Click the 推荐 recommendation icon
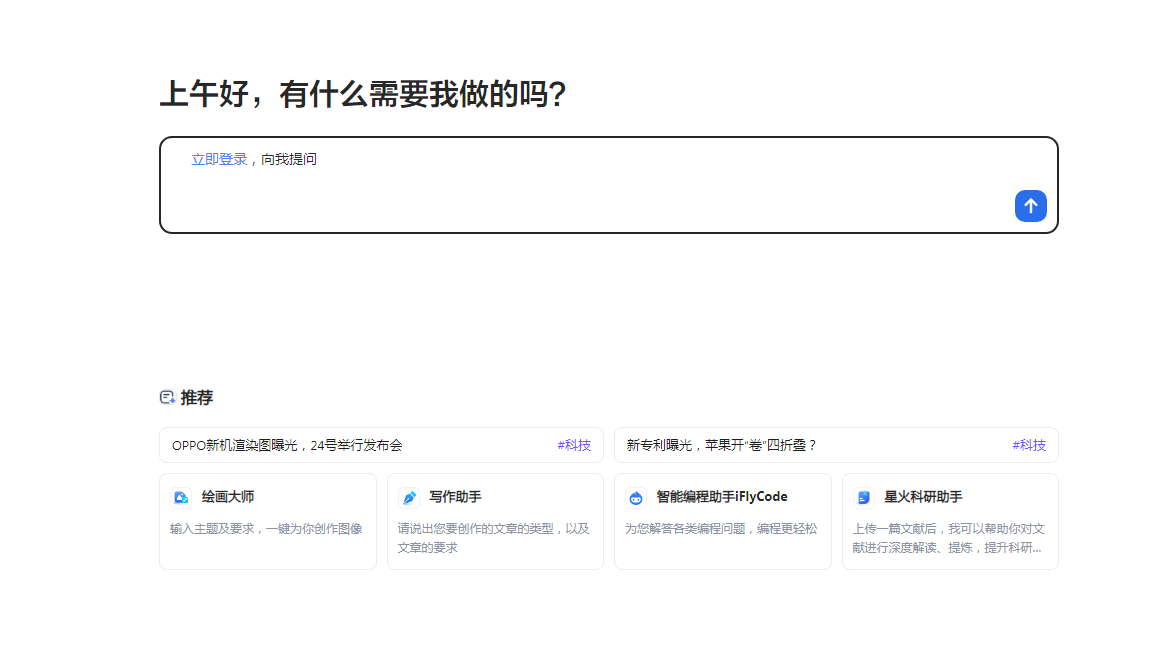The width and height of the screenshot is (1162, 647). [166, 397]
